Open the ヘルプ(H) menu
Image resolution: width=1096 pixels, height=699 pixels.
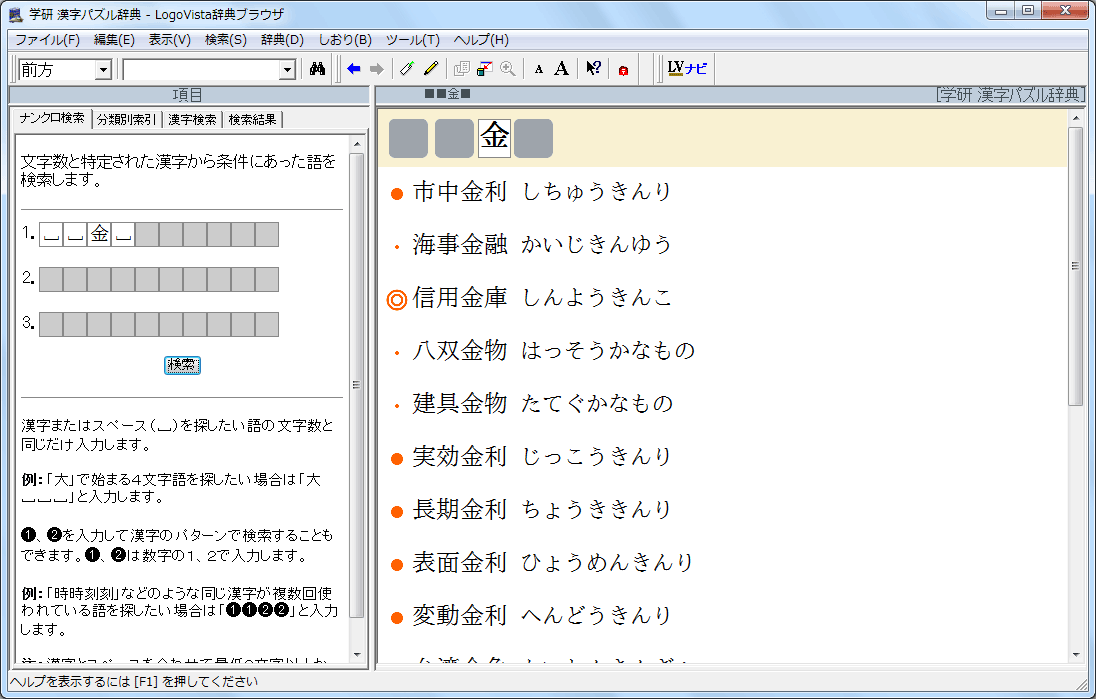tap(481, 40)
